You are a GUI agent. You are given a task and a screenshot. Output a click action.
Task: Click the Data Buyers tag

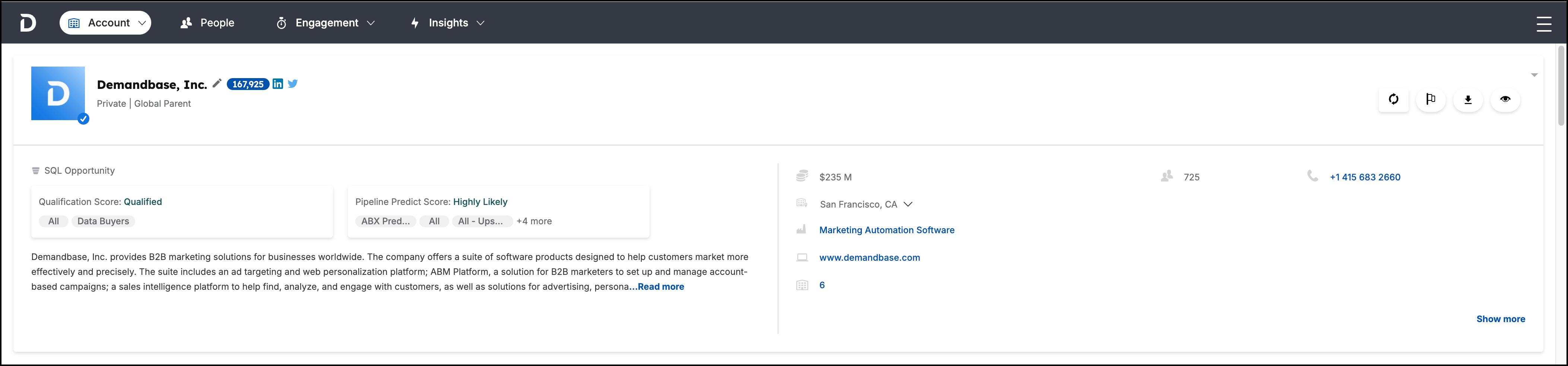coord(103,221)
